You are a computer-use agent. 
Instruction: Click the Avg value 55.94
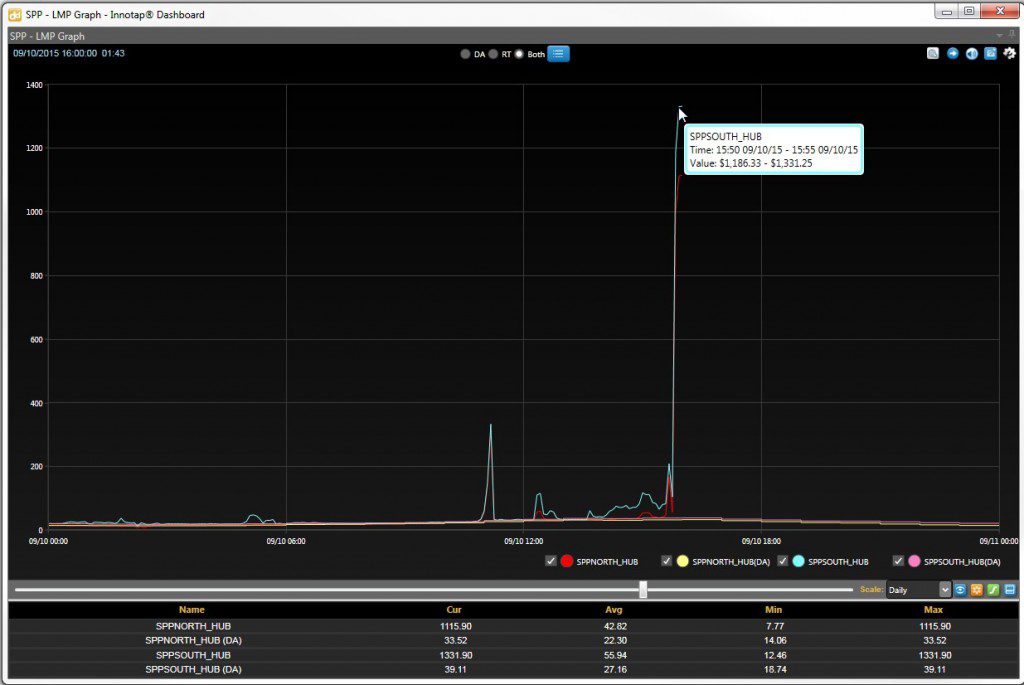coord(615,655)
